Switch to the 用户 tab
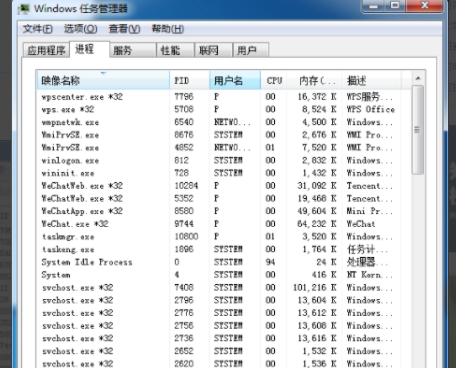Viewport: 456px width, 368px height. tap(251, 50)
